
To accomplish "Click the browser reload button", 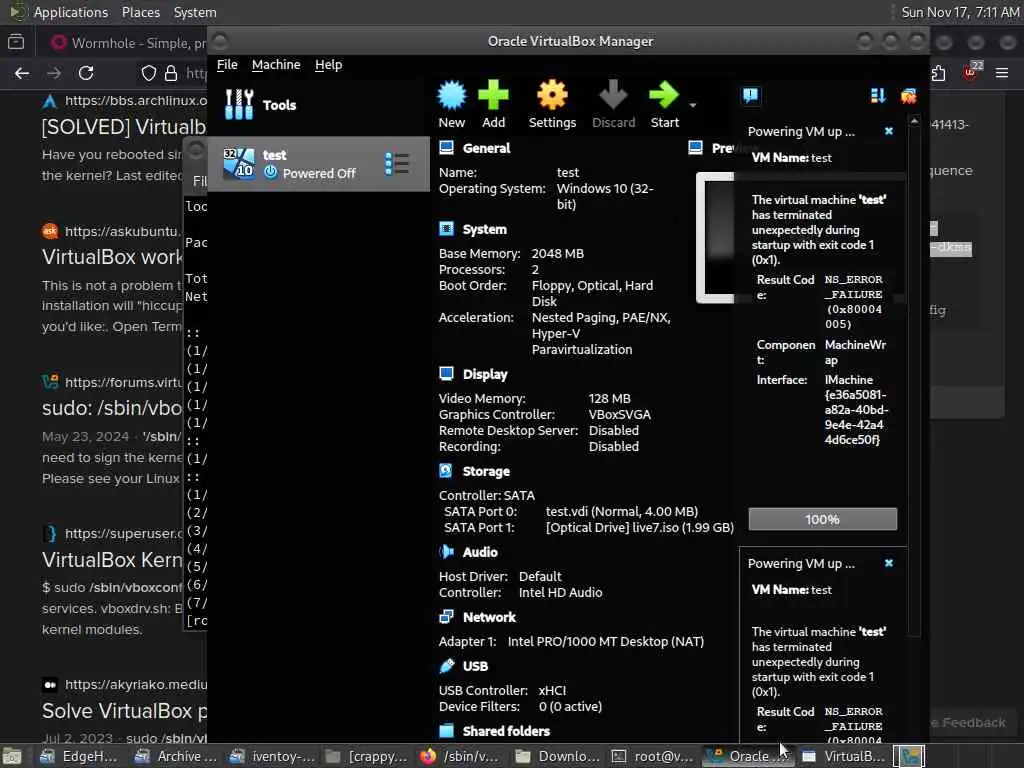I will click(x=86, y=73).
